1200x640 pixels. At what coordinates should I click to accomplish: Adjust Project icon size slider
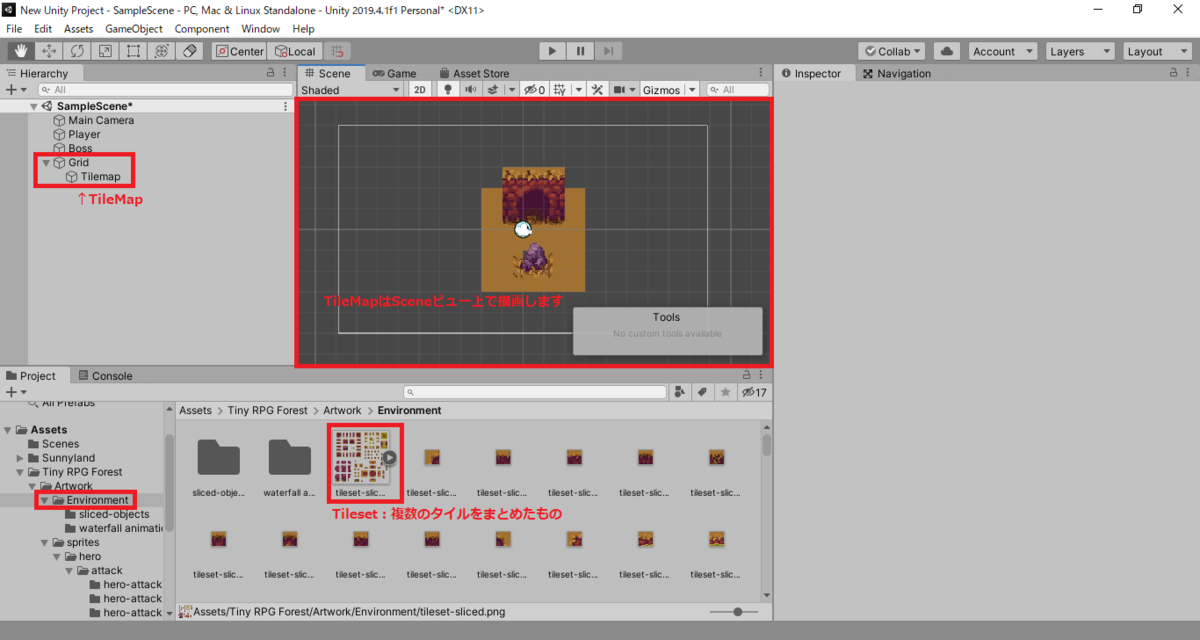737,611
